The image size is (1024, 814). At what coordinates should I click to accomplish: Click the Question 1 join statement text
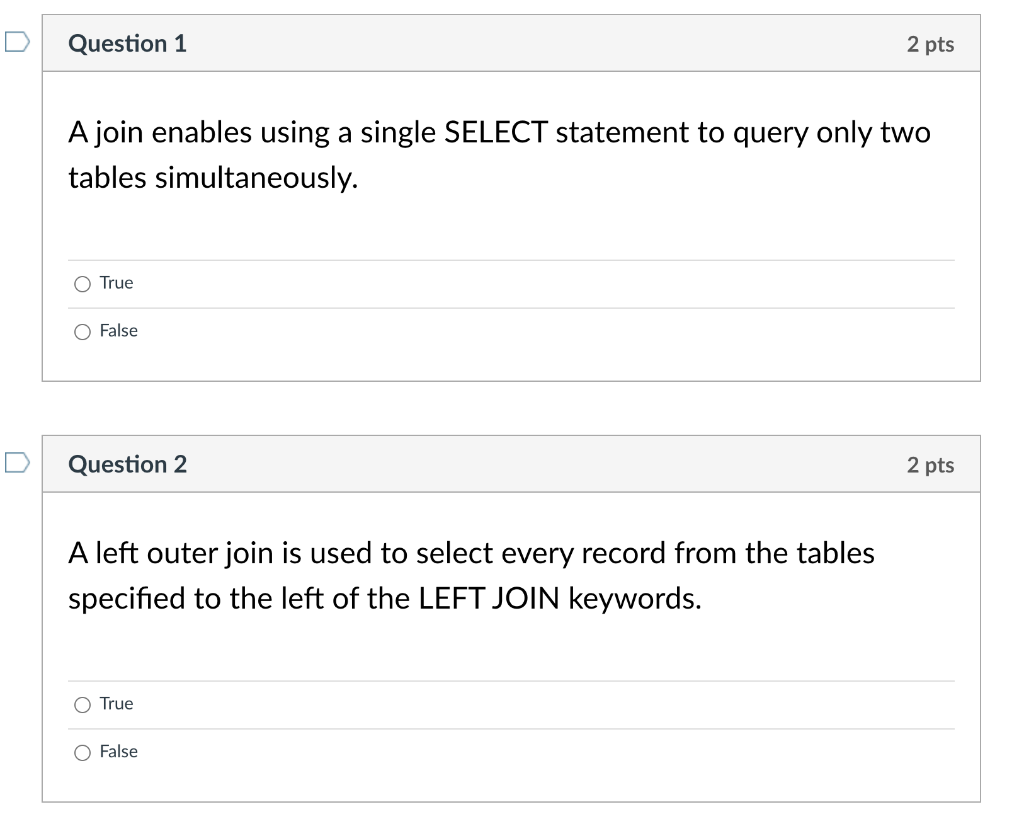[x=500, y=155]
